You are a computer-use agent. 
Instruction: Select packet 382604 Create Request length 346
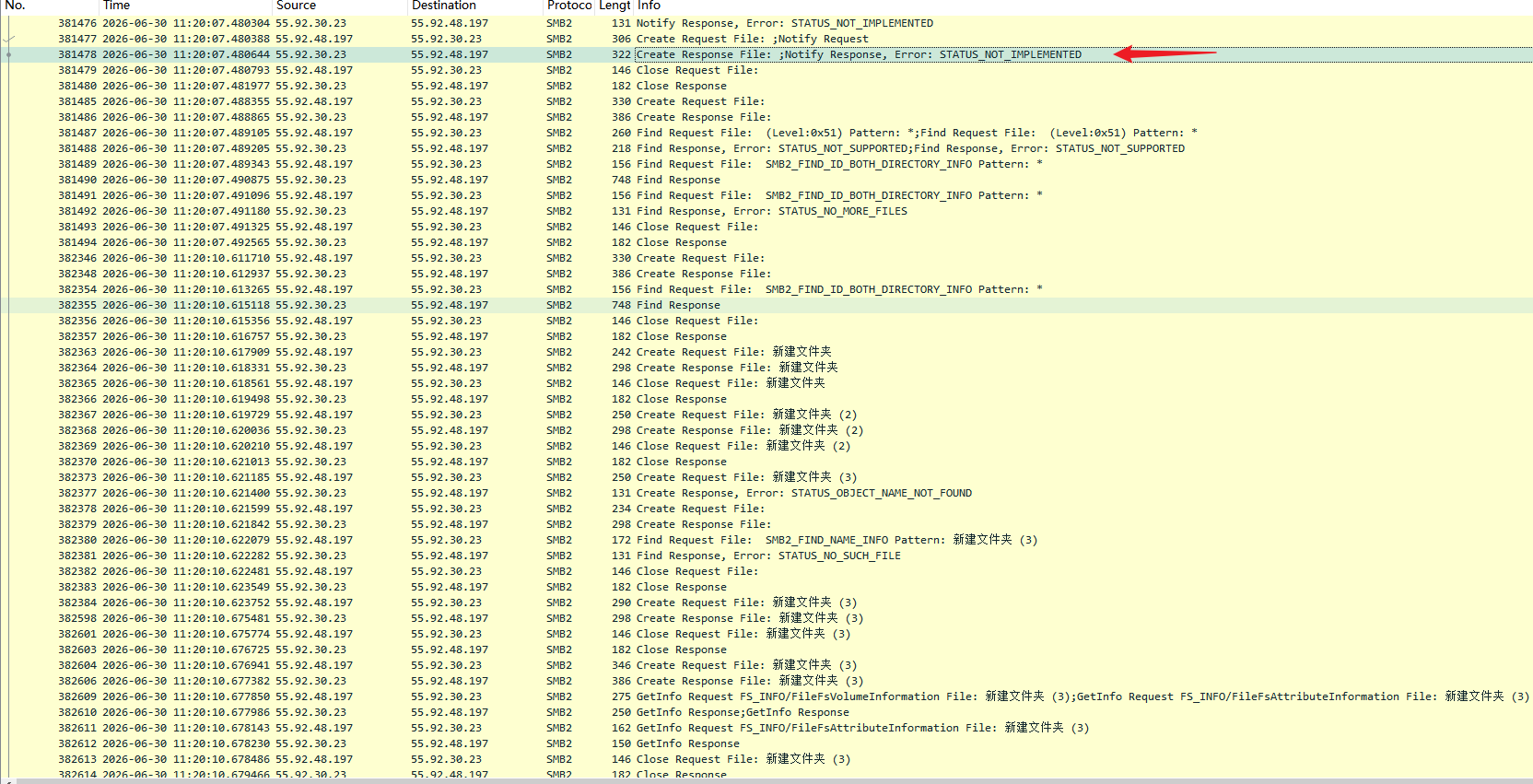click(x=766, y=665)
